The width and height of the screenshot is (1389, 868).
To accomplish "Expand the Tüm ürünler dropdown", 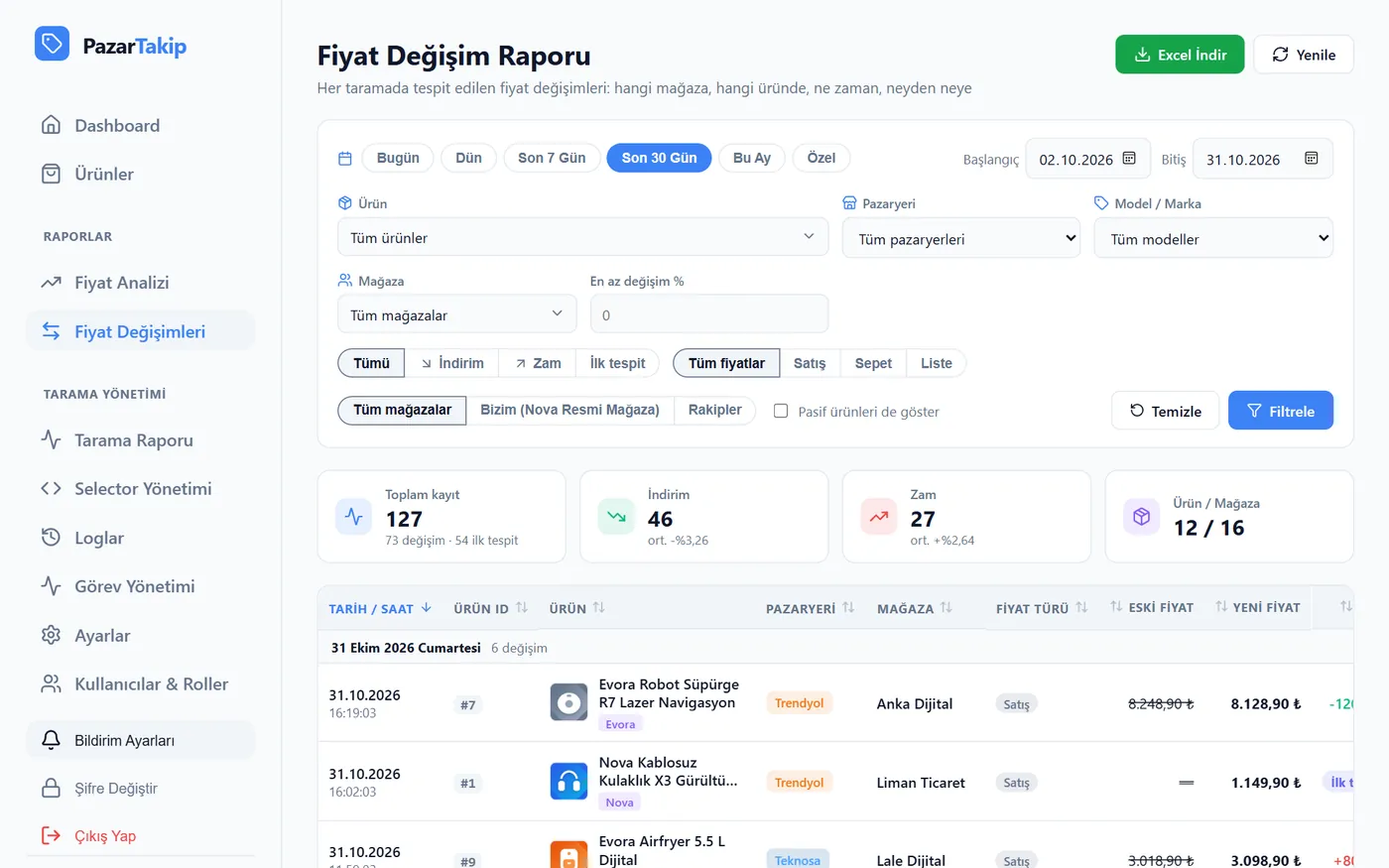I will [582, 237].
